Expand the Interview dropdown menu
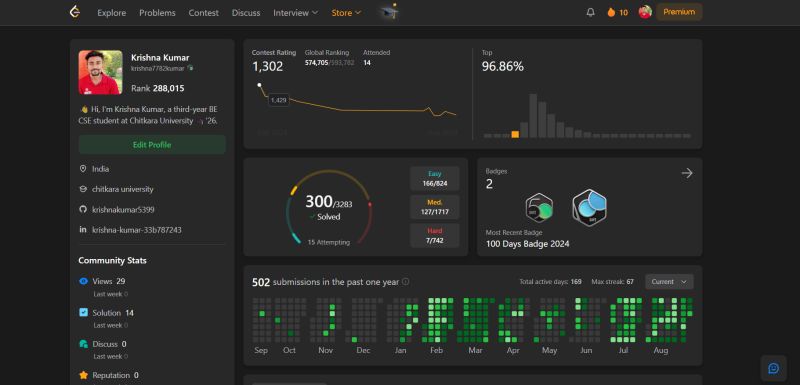Screen dimensions: 800x385 [x=295, y=13]
